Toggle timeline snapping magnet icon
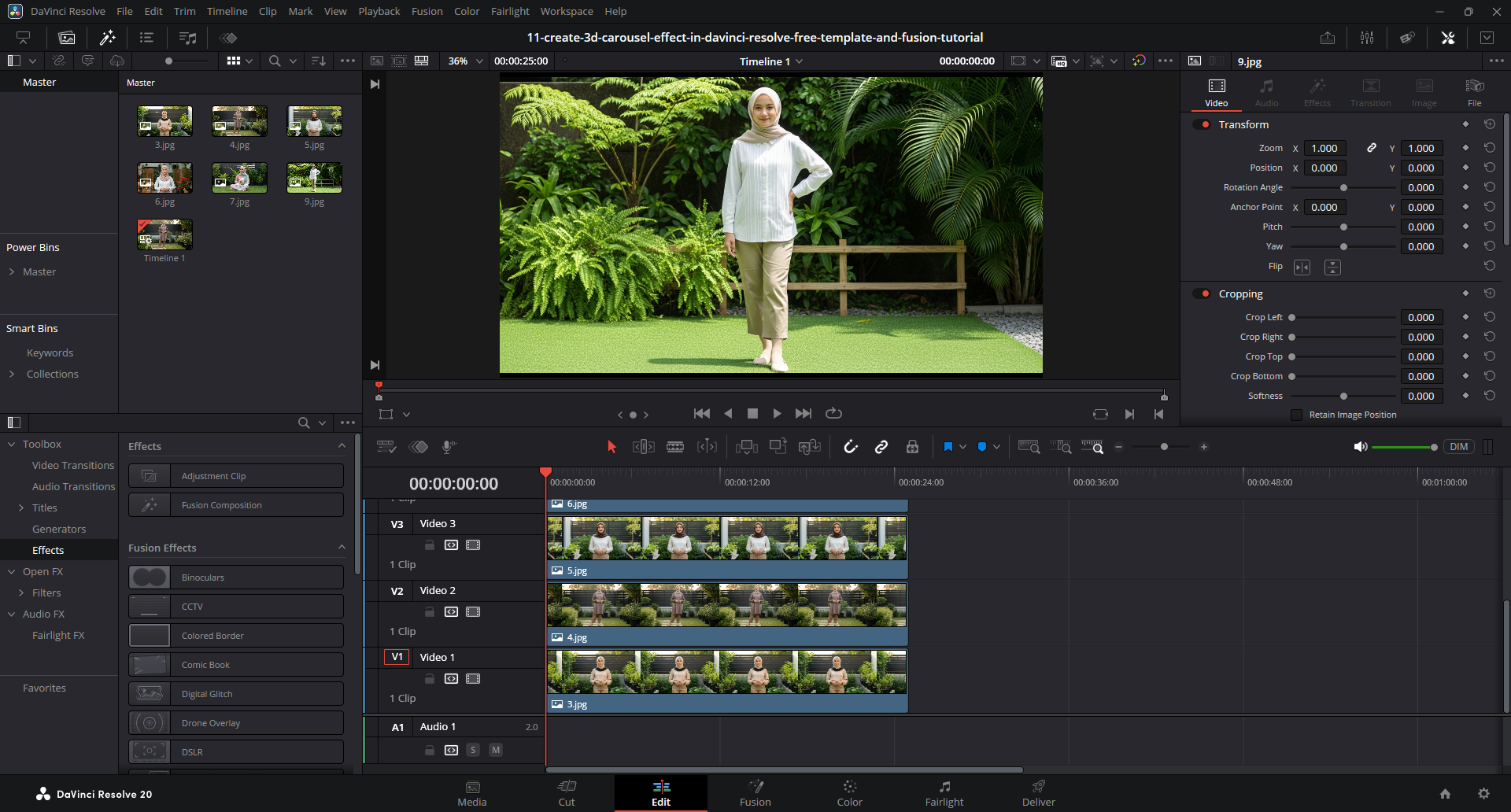This screenshot has height=812, width=1511. (x=851, y=447)
